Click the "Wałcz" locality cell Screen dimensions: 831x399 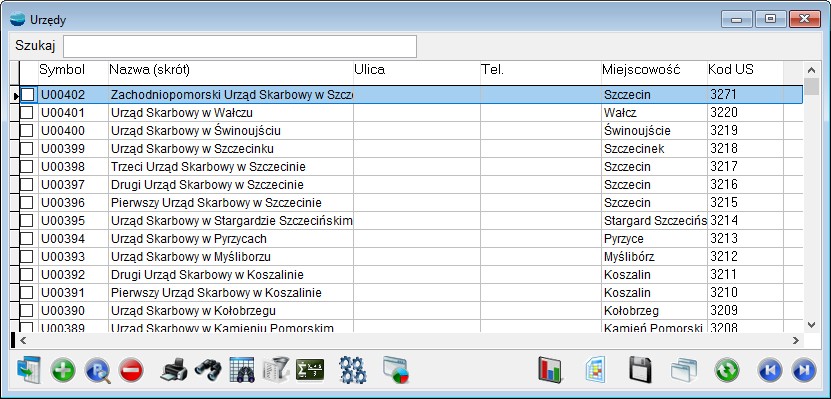click(x=654, y=113)
